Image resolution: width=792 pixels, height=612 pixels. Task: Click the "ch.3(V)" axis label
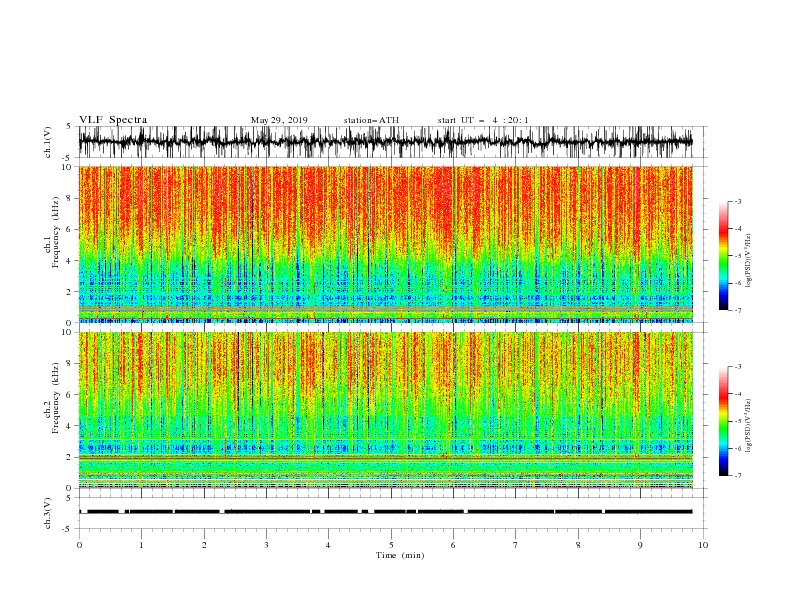point(48,513)
